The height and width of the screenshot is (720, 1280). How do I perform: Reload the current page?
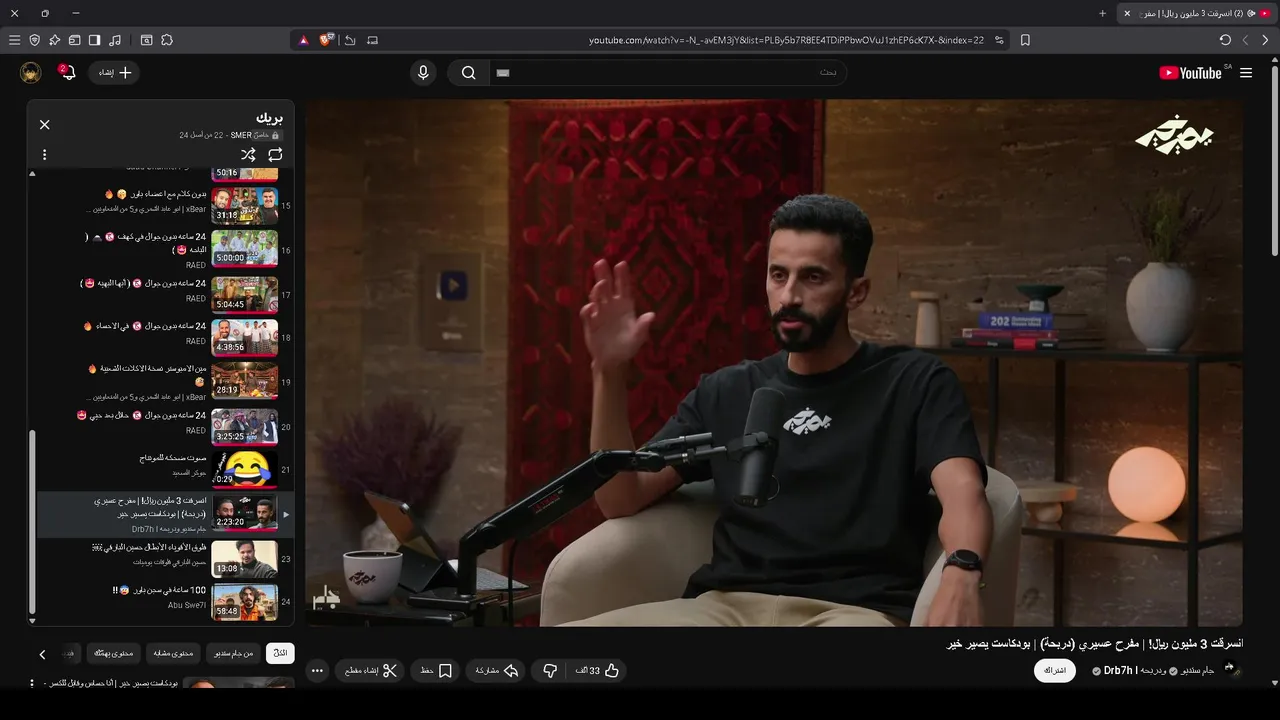click(x=1225, y=40)
